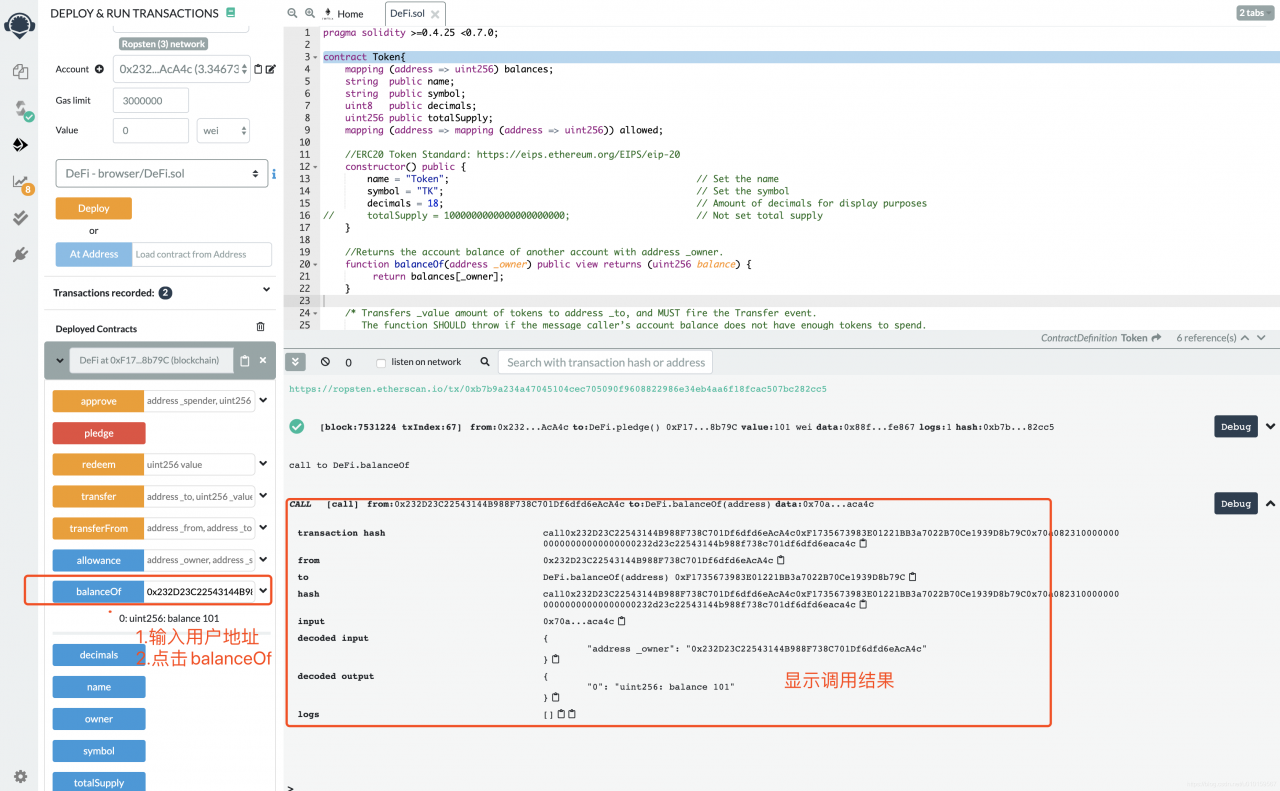Clear deployed contracts with the trash icon

(x=261, y=327)
